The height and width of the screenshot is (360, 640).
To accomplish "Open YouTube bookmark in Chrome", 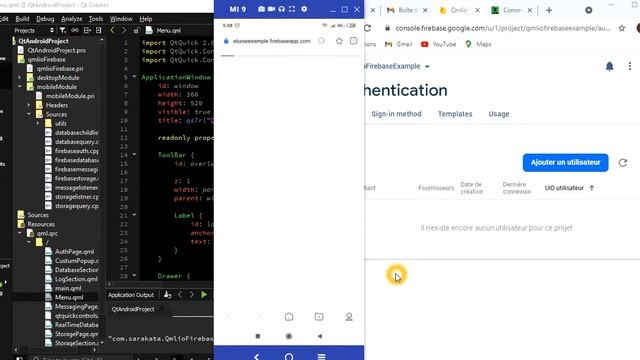I will coord(438,44).
